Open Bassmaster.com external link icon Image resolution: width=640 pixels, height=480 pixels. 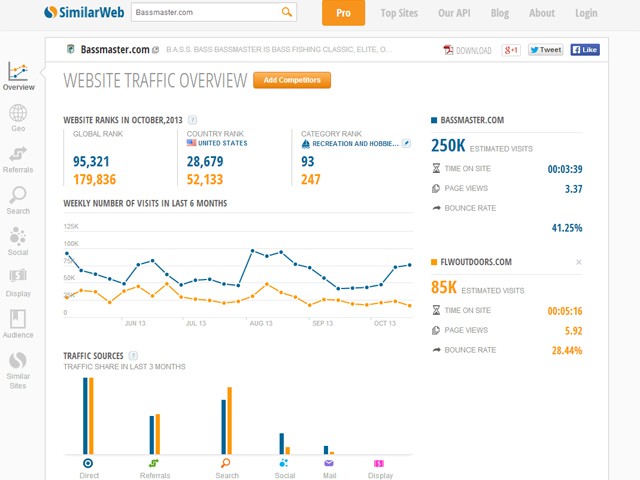point(156,50)
